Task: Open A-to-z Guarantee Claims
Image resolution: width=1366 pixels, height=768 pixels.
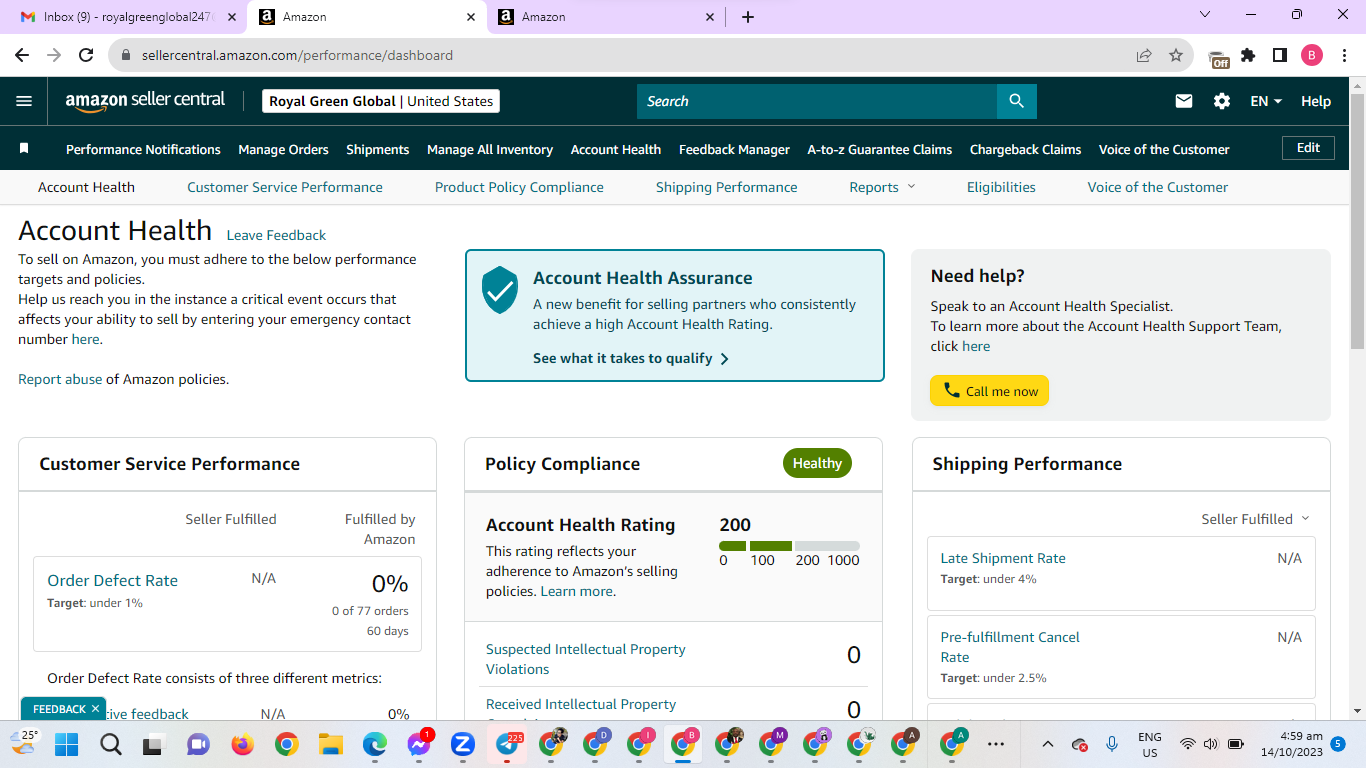Action: point(880,149)
